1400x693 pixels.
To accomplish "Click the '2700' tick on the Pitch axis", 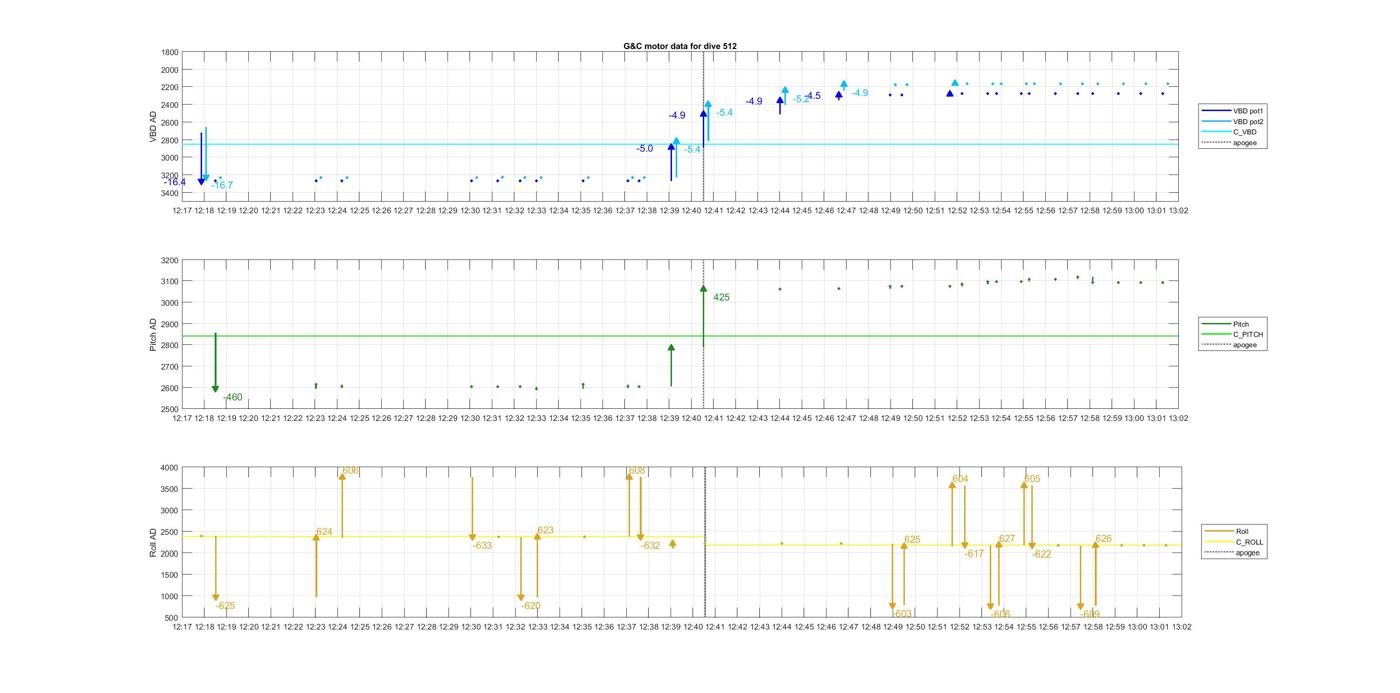I will pyautogui.click(x=170, y=367).
